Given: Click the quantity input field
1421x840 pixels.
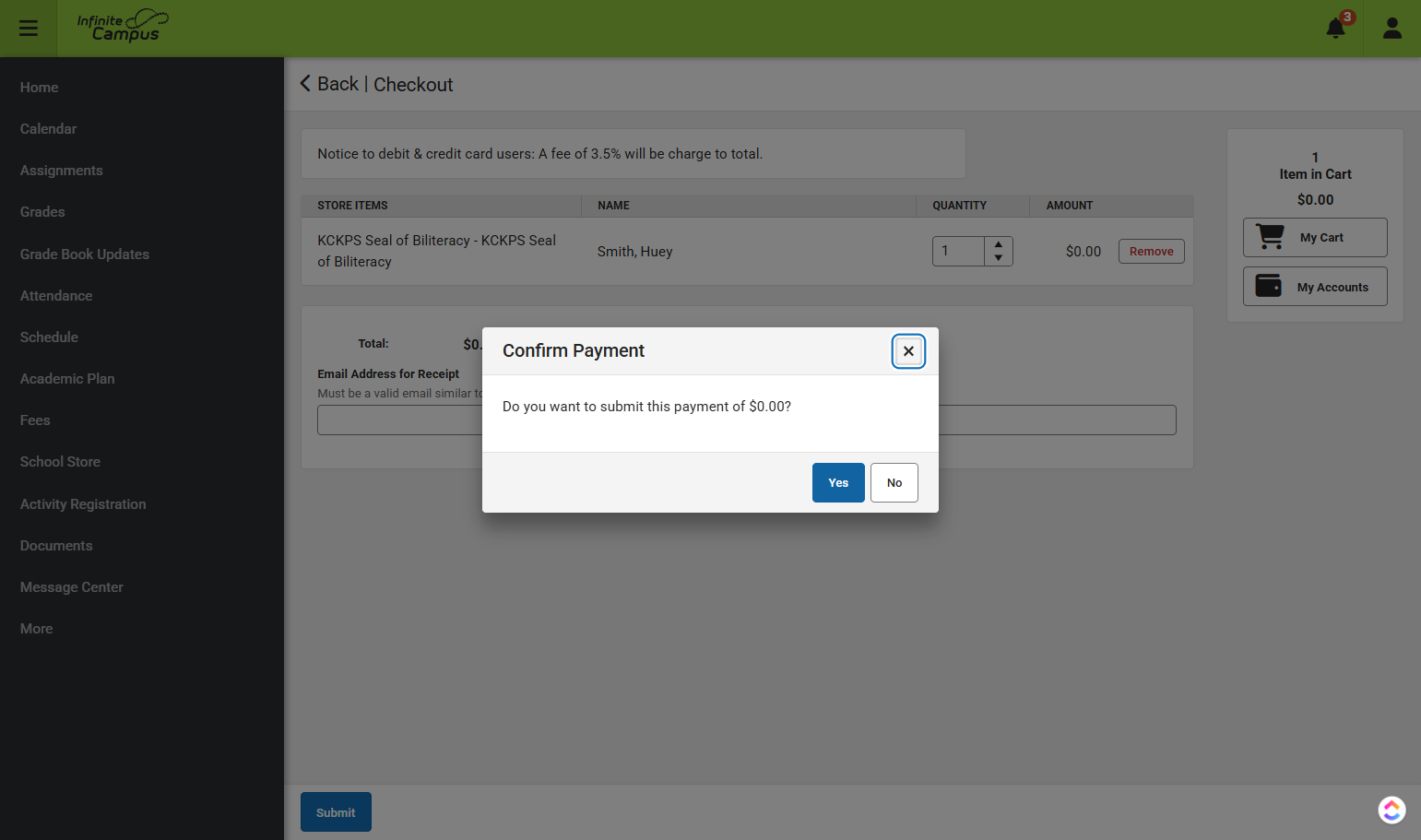Looking at the screenshot, I should coord(959,251).
